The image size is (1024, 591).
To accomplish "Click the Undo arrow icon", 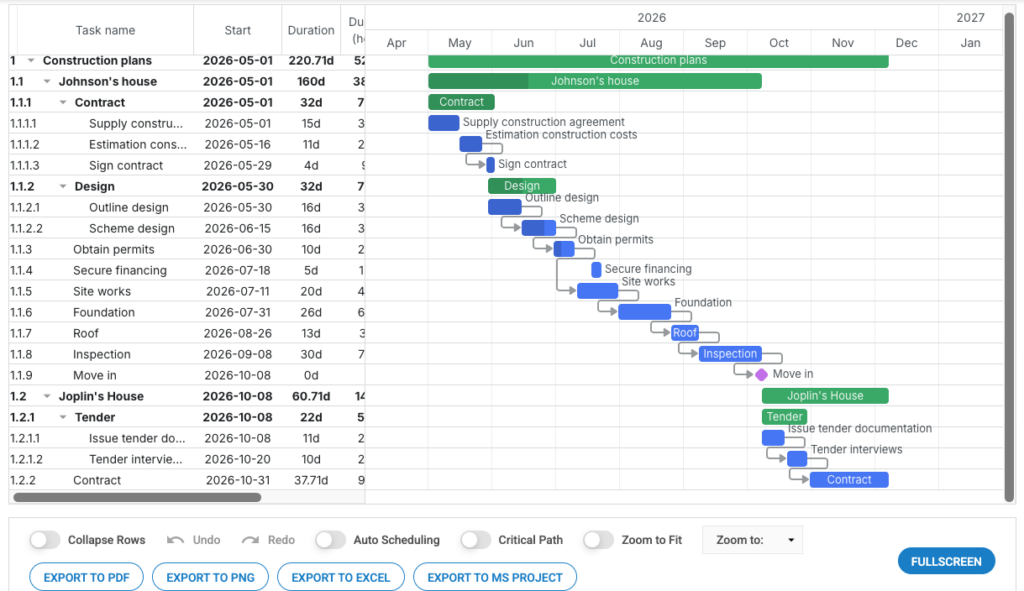I will coord(175,540).
